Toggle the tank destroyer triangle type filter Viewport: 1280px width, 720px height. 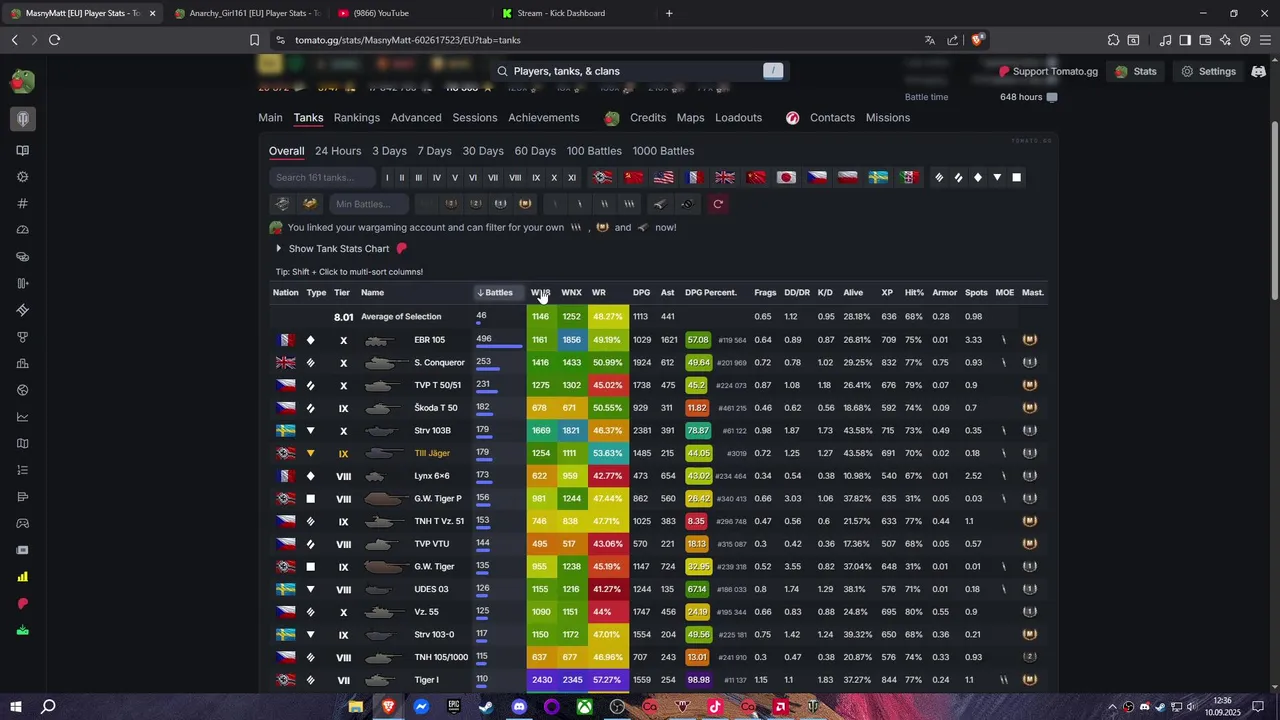(x=997, y=177)
